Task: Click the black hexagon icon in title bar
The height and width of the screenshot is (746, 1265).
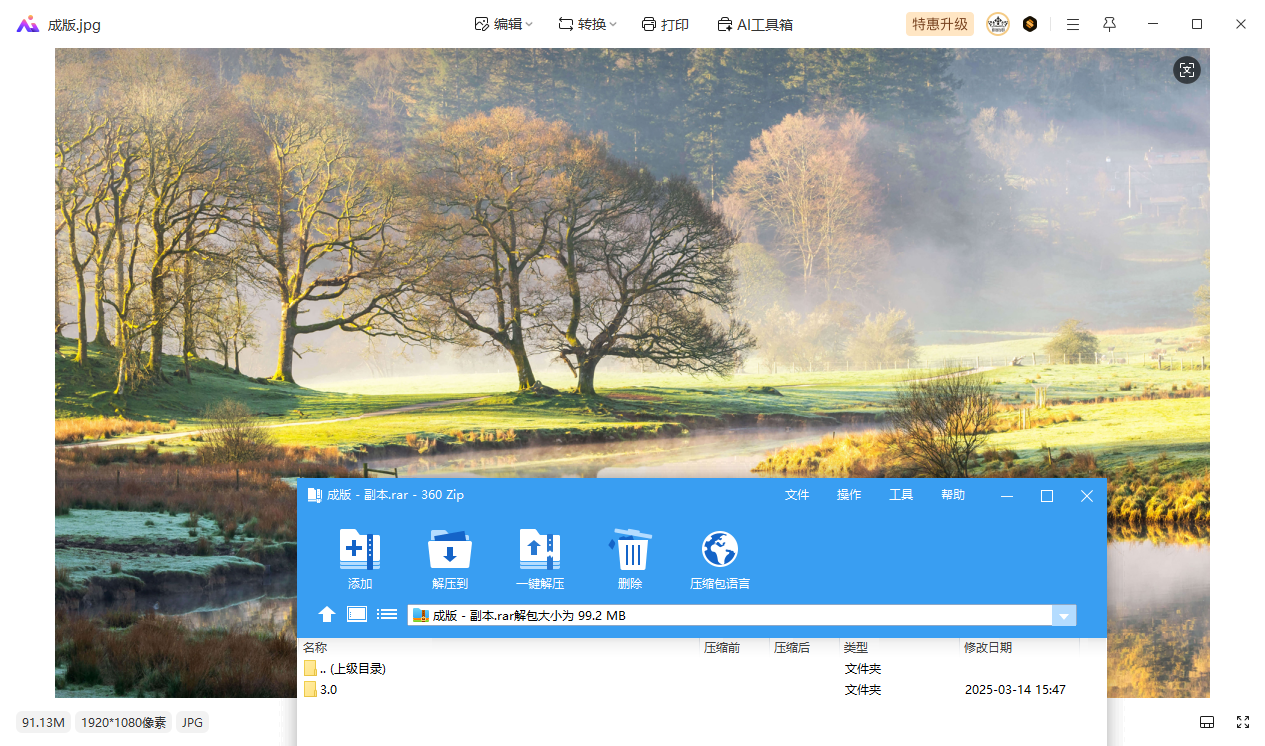Action: tap(1029, 24)
